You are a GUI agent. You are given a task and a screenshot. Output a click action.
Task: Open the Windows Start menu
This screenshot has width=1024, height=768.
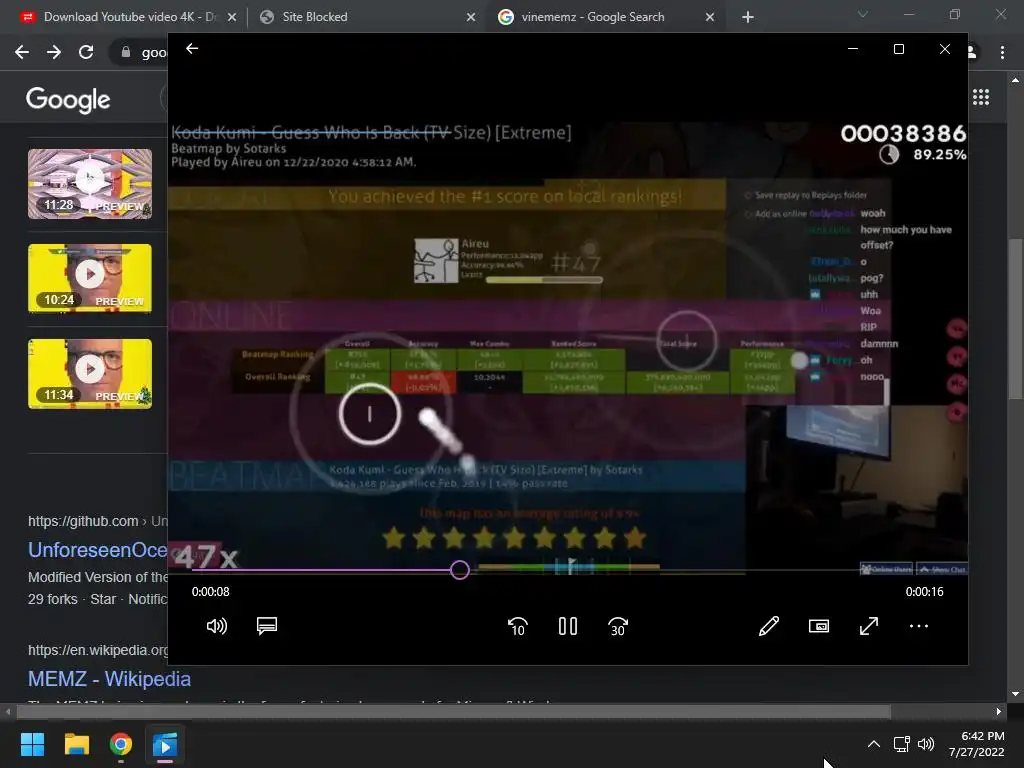32,744
